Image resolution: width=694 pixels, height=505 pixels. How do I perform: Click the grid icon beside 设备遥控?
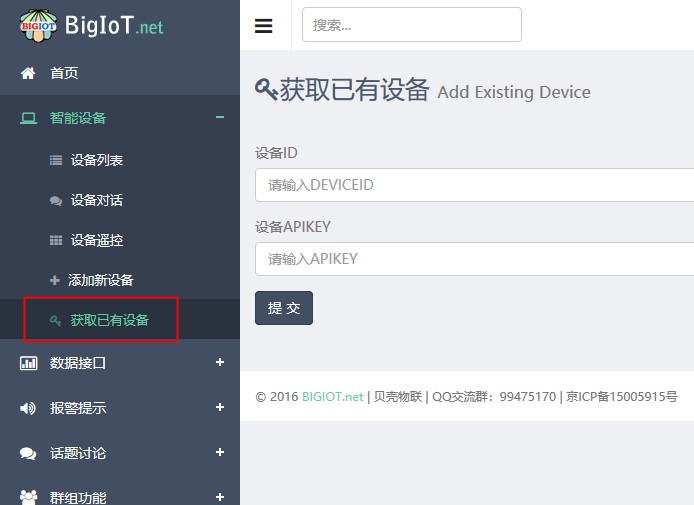click(x=56, y=240)
